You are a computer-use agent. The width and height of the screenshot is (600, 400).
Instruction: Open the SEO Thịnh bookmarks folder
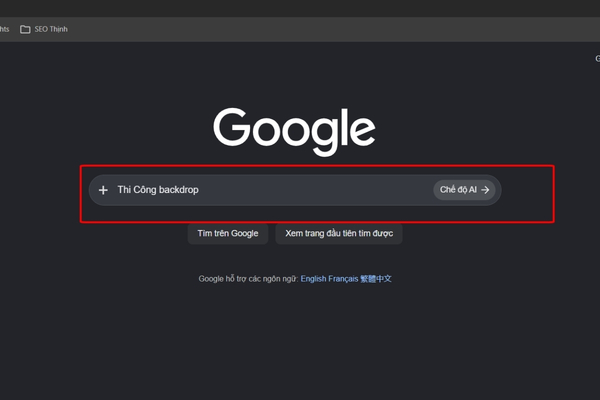[x=44, y=29]
